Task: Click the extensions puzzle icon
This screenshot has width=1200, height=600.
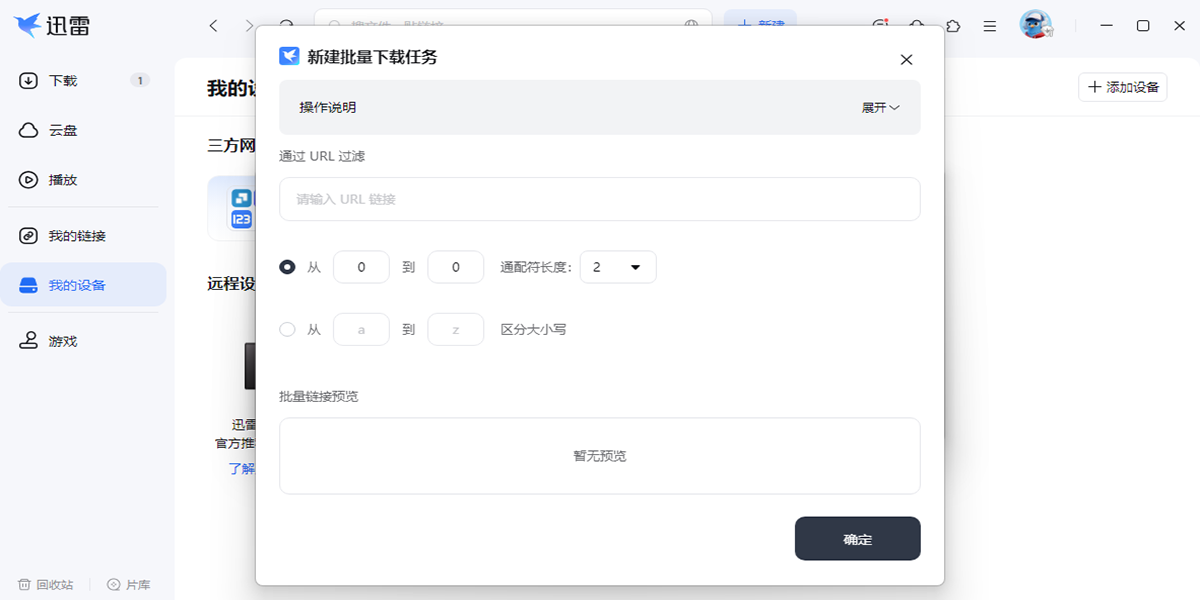Action: (x=953, y=26)
